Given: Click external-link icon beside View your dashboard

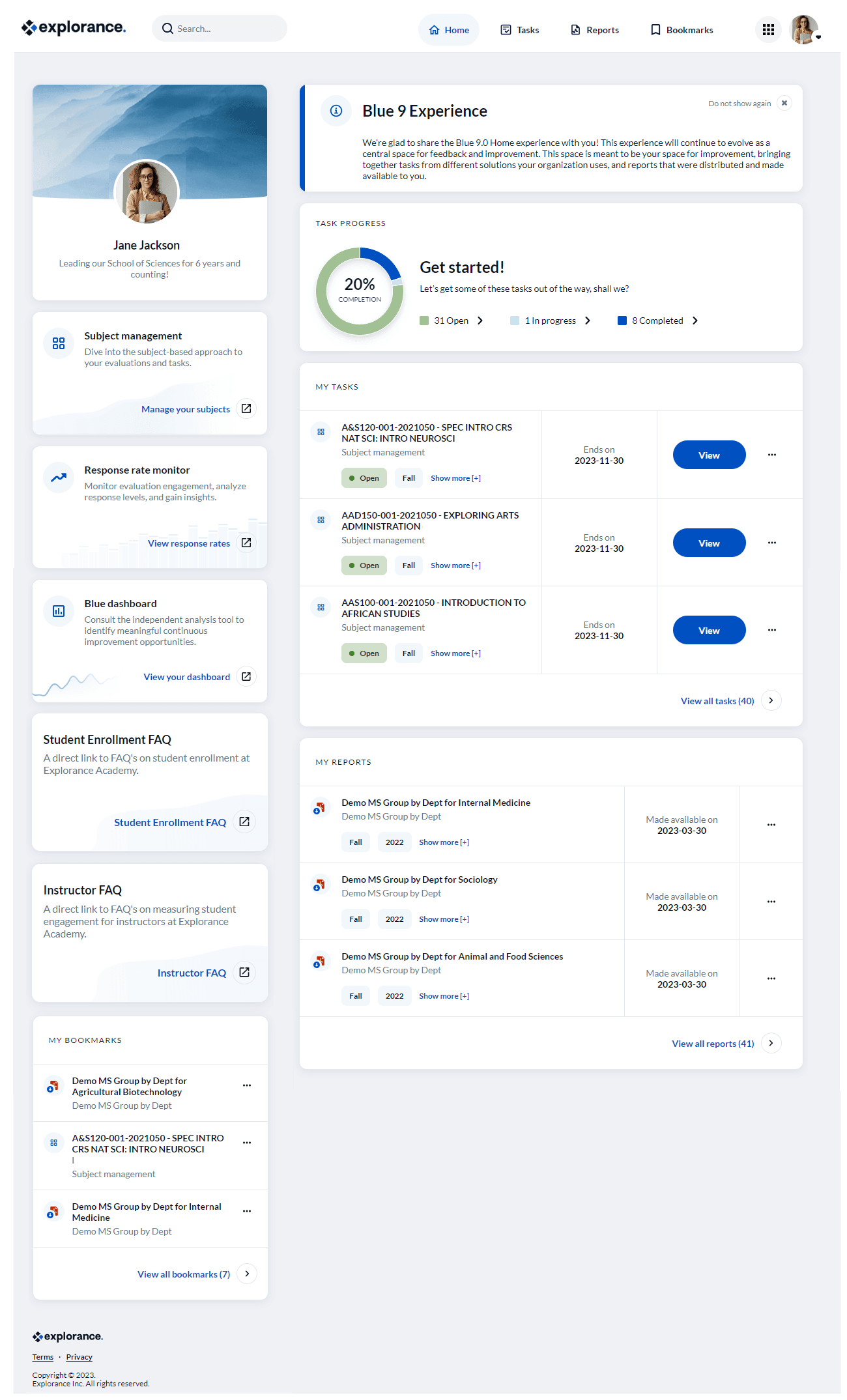Looking at the screenshot, I should 246,677.
